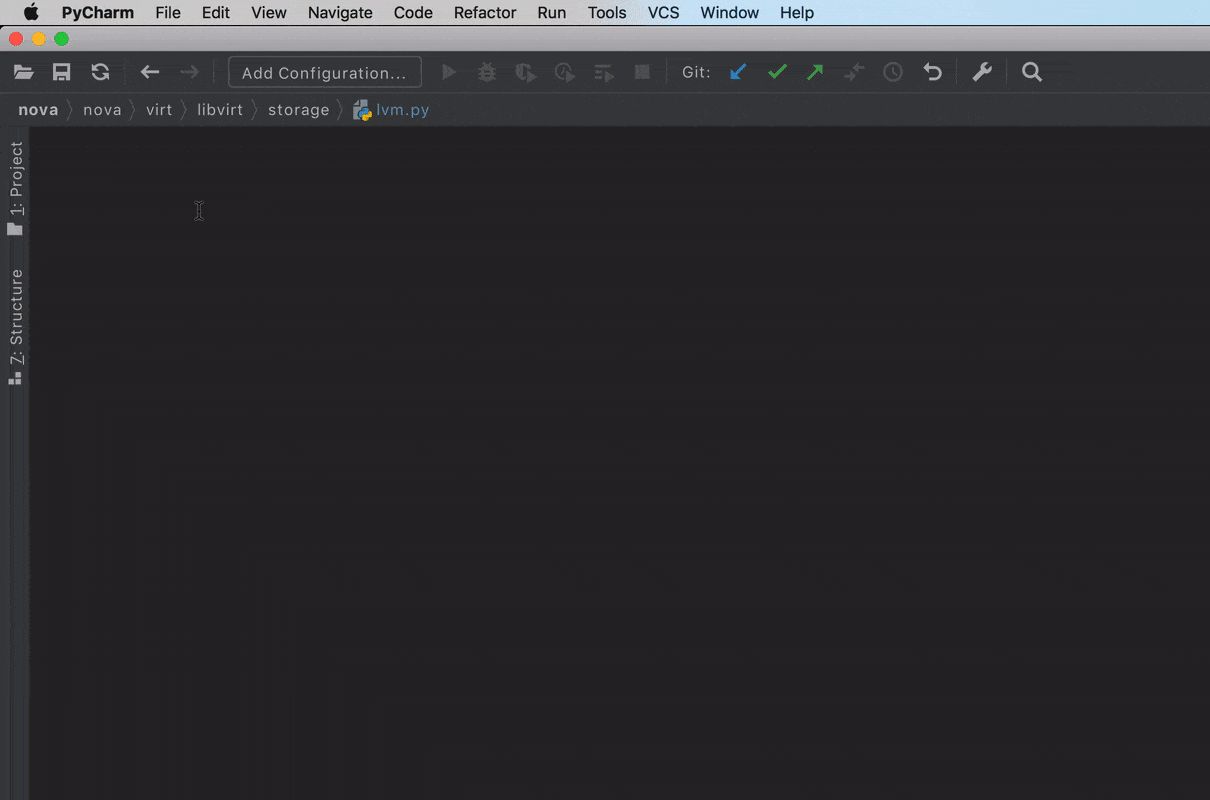The height and width of the screenshot is (800, 1210).
Task: Open Settings with the wrench icon
Action: tap(982, 72)
